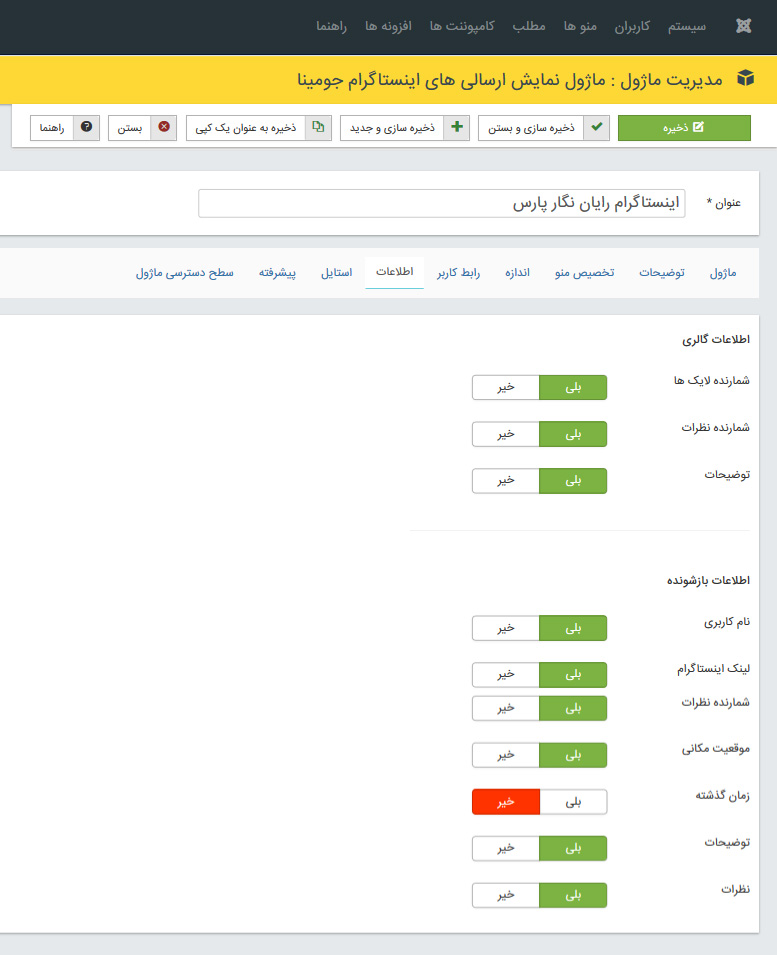Viewport: 777px width, 955px height.
Task: Set شمارنده لایک ها to خیر
Action: pyautogui.click(x=506, y=387)
